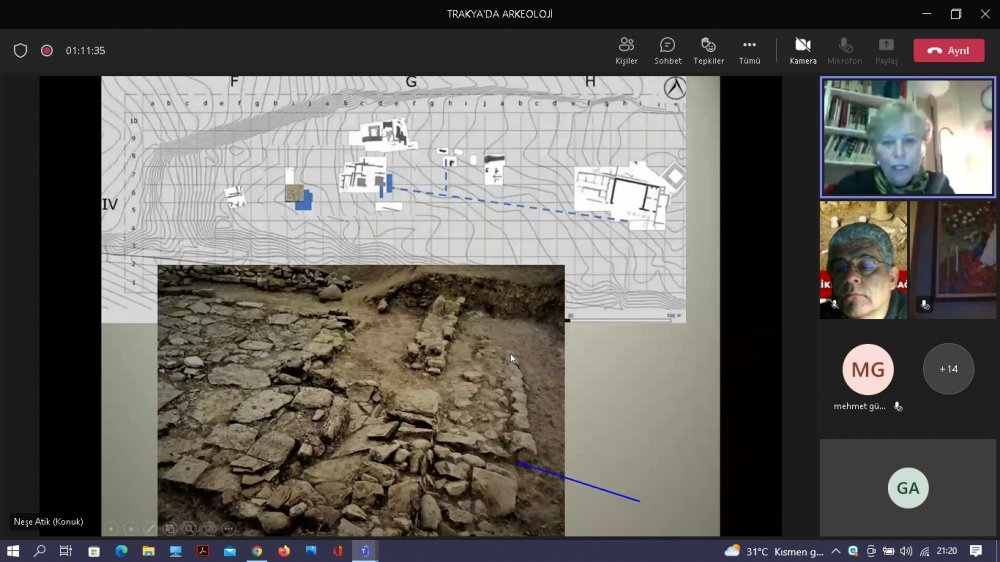
Task: Go to the previous slide arrow
Action: click(x=111, y=528)
